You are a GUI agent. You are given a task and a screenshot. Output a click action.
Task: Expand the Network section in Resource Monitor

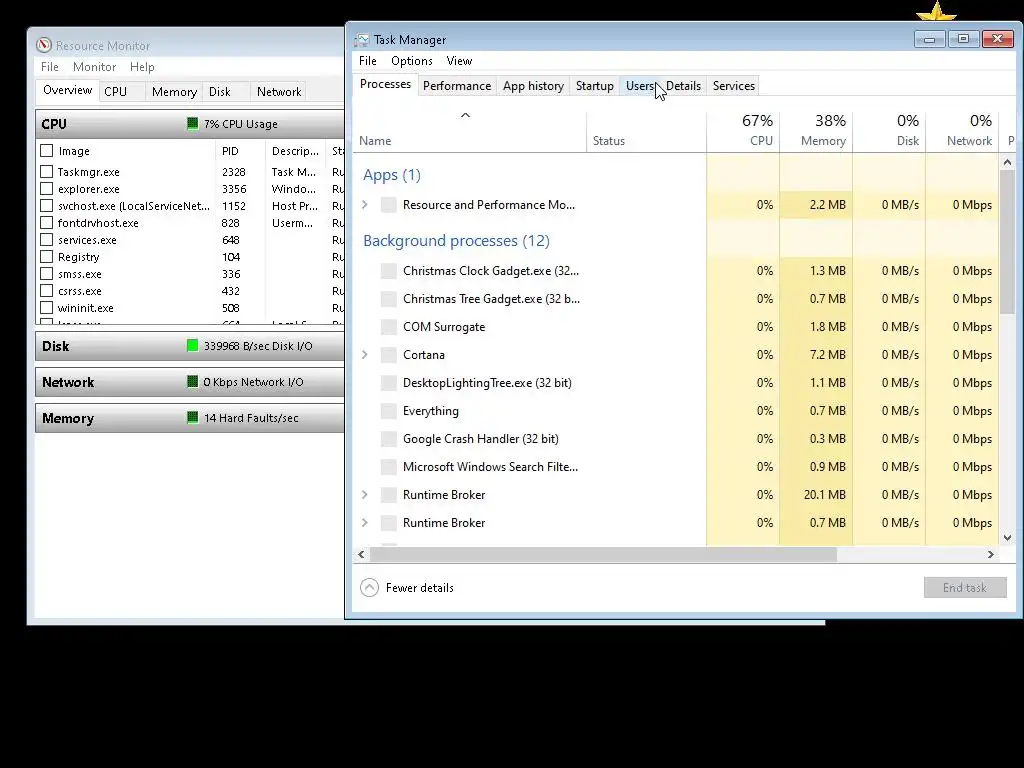[x=190, y=382]
